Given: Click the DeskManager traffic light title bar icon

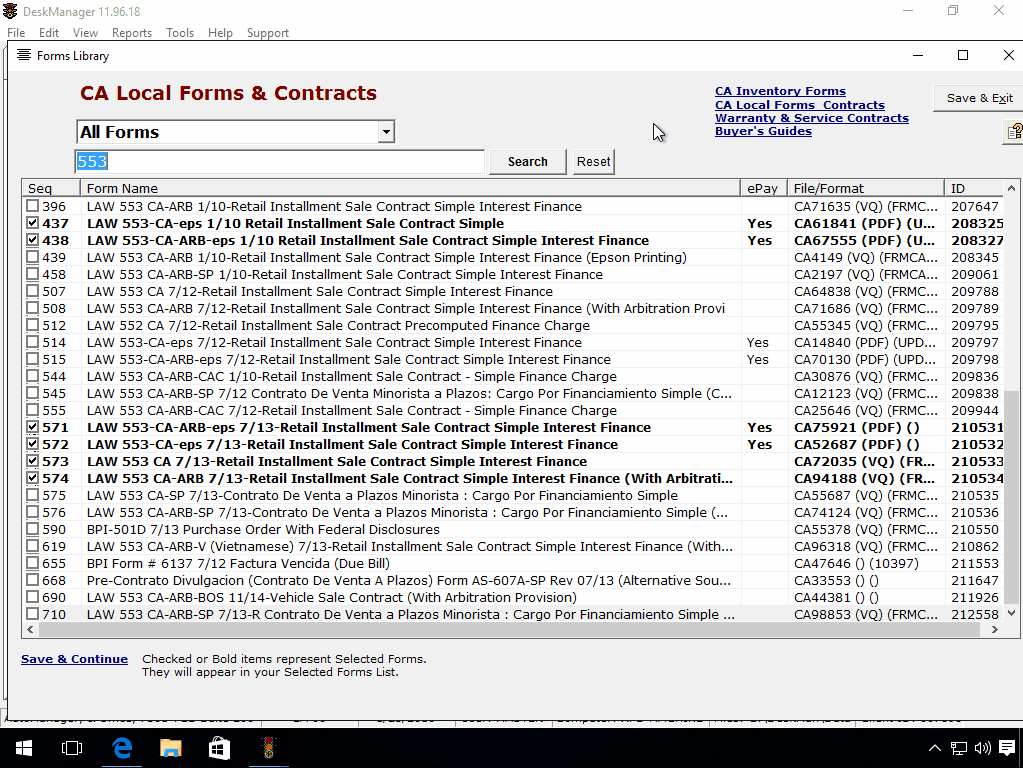Looking at the screenshot, I should click(10, 10).
